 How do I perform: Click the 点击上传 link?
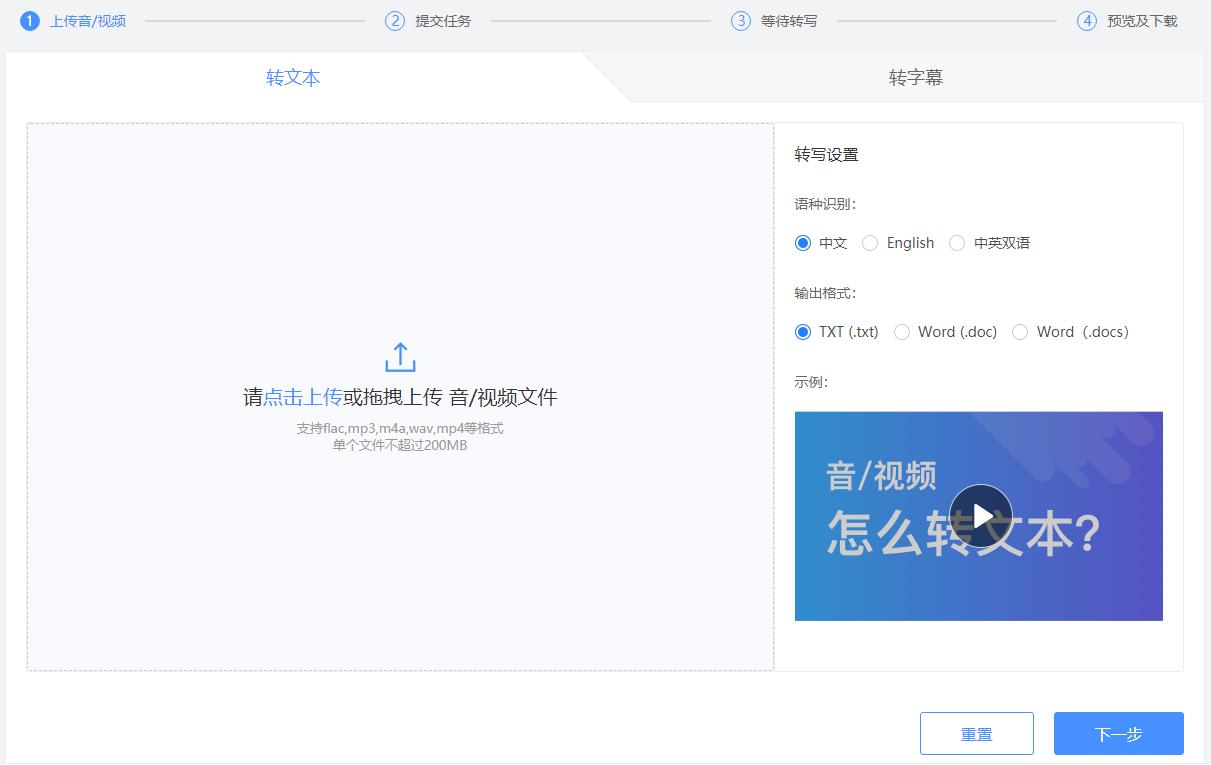coord(303,397)
